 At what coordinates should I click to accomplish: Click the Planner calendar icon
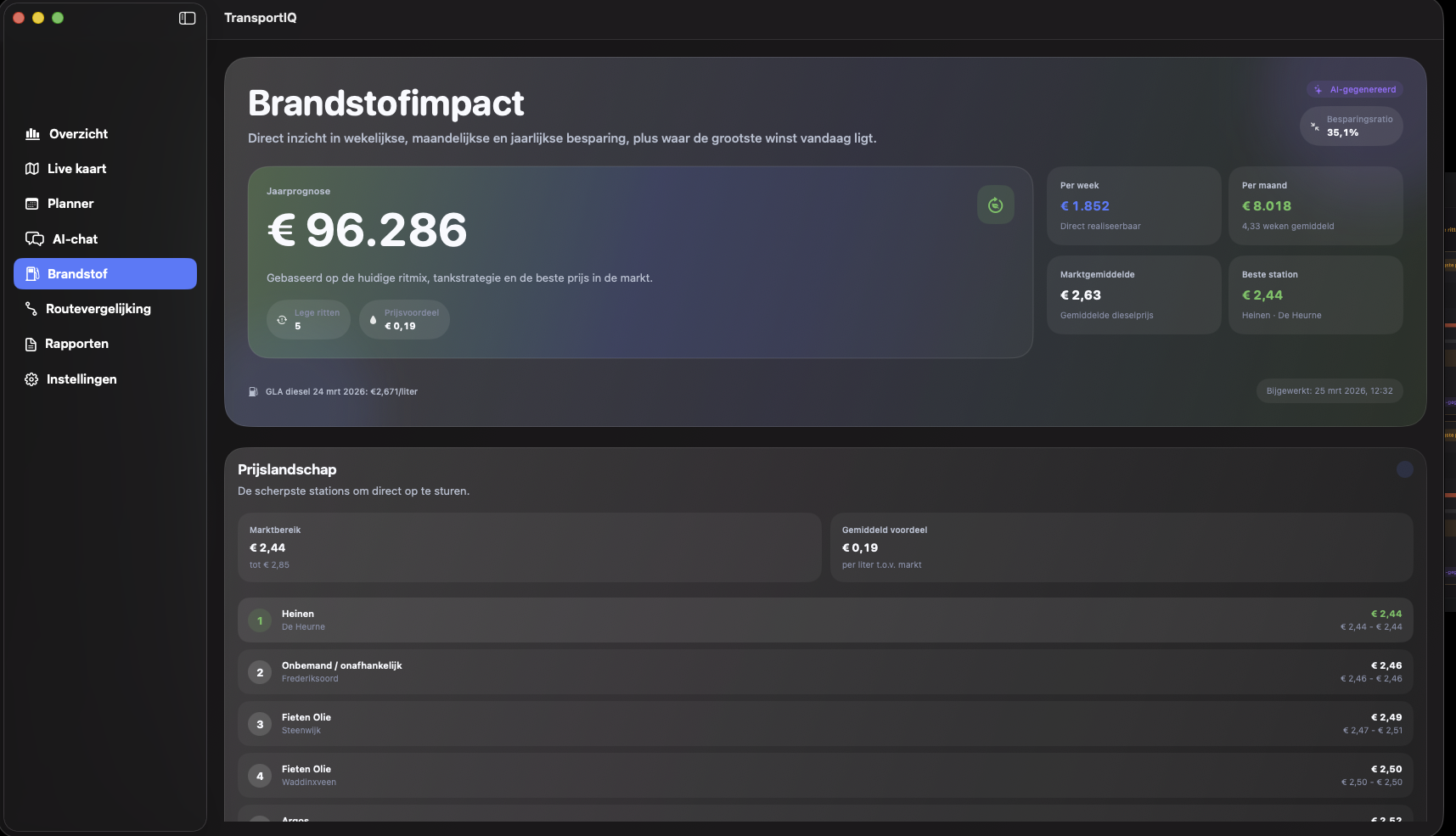coord(32,204)
